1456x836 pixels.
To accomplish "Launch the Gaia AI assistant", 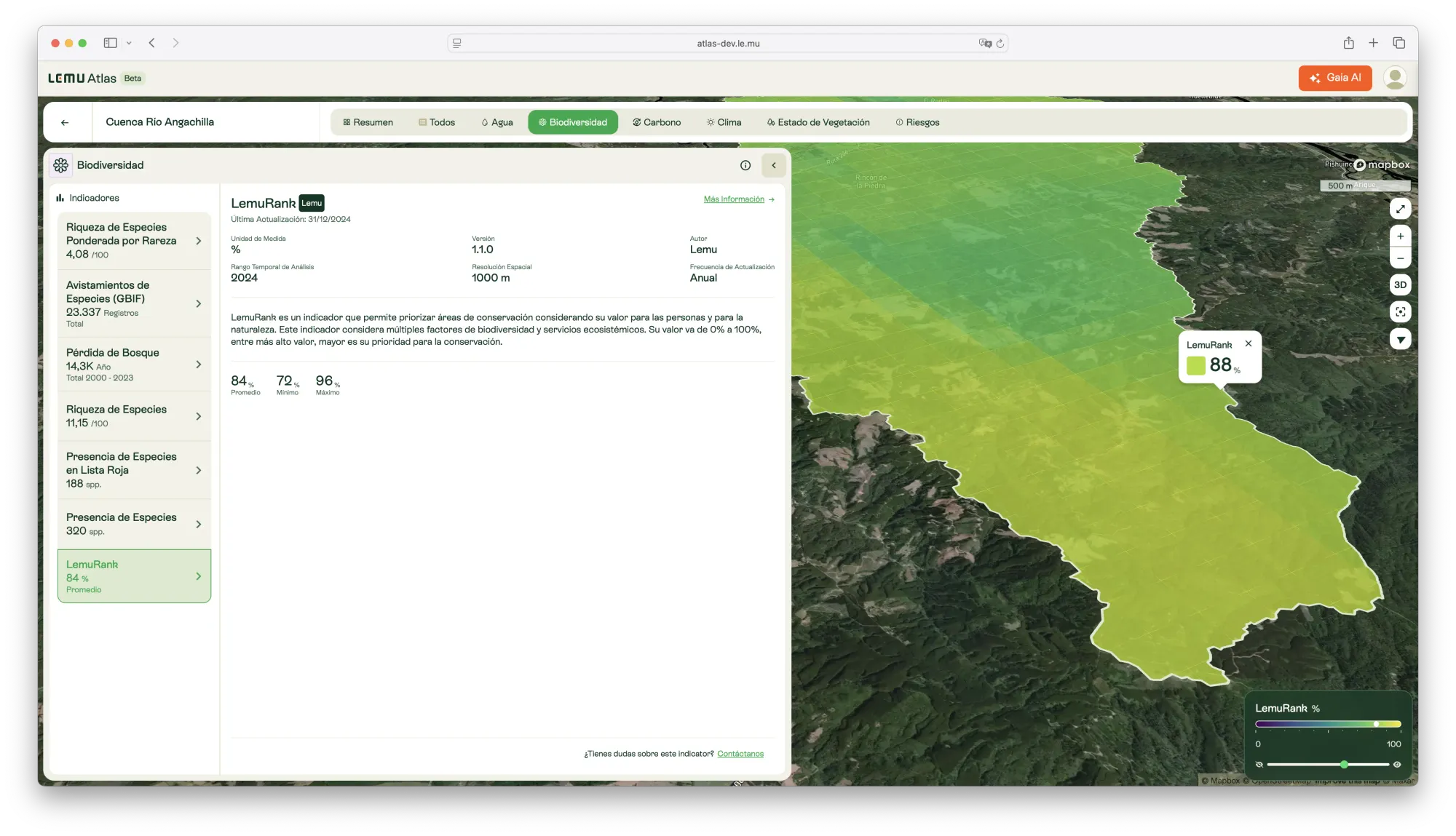I will [1334, 78].
